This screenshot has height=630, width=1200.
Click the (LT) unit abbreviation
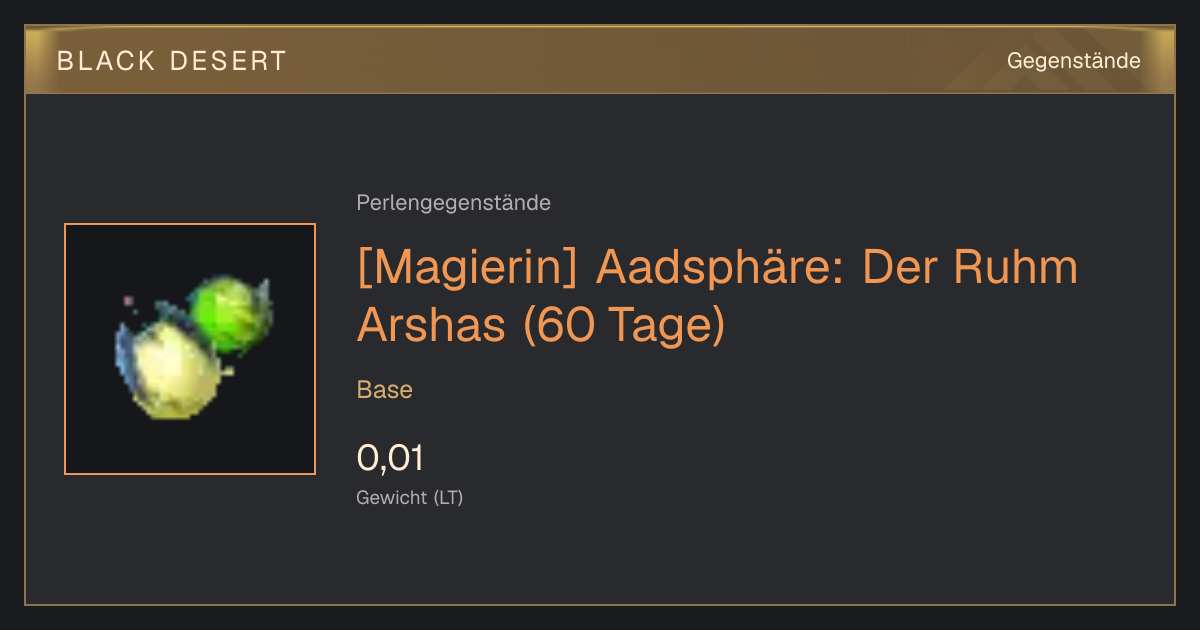[x=448, y=497]
